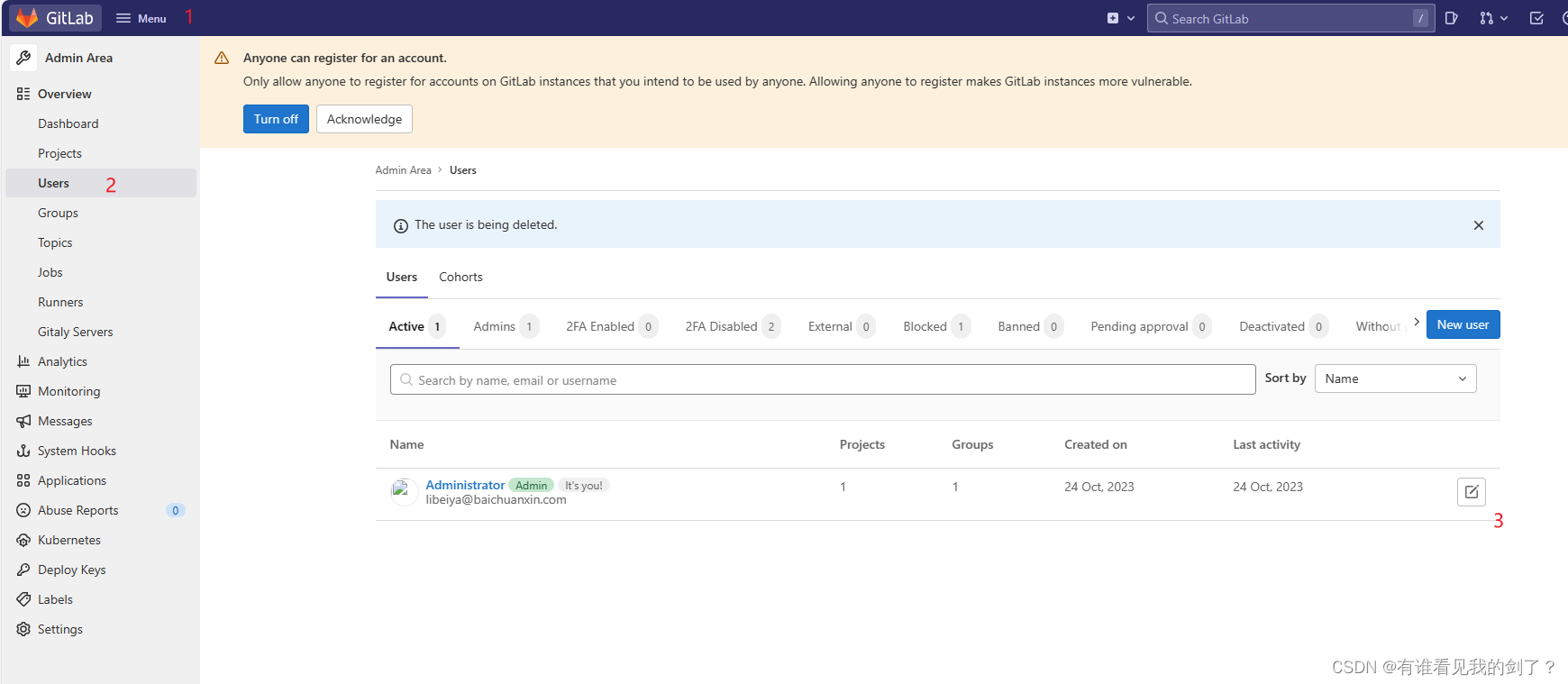This screenshot has height=684, width=1568.
Task: Select the 2FA Enabled filter tab
Action: click(612, 326)
